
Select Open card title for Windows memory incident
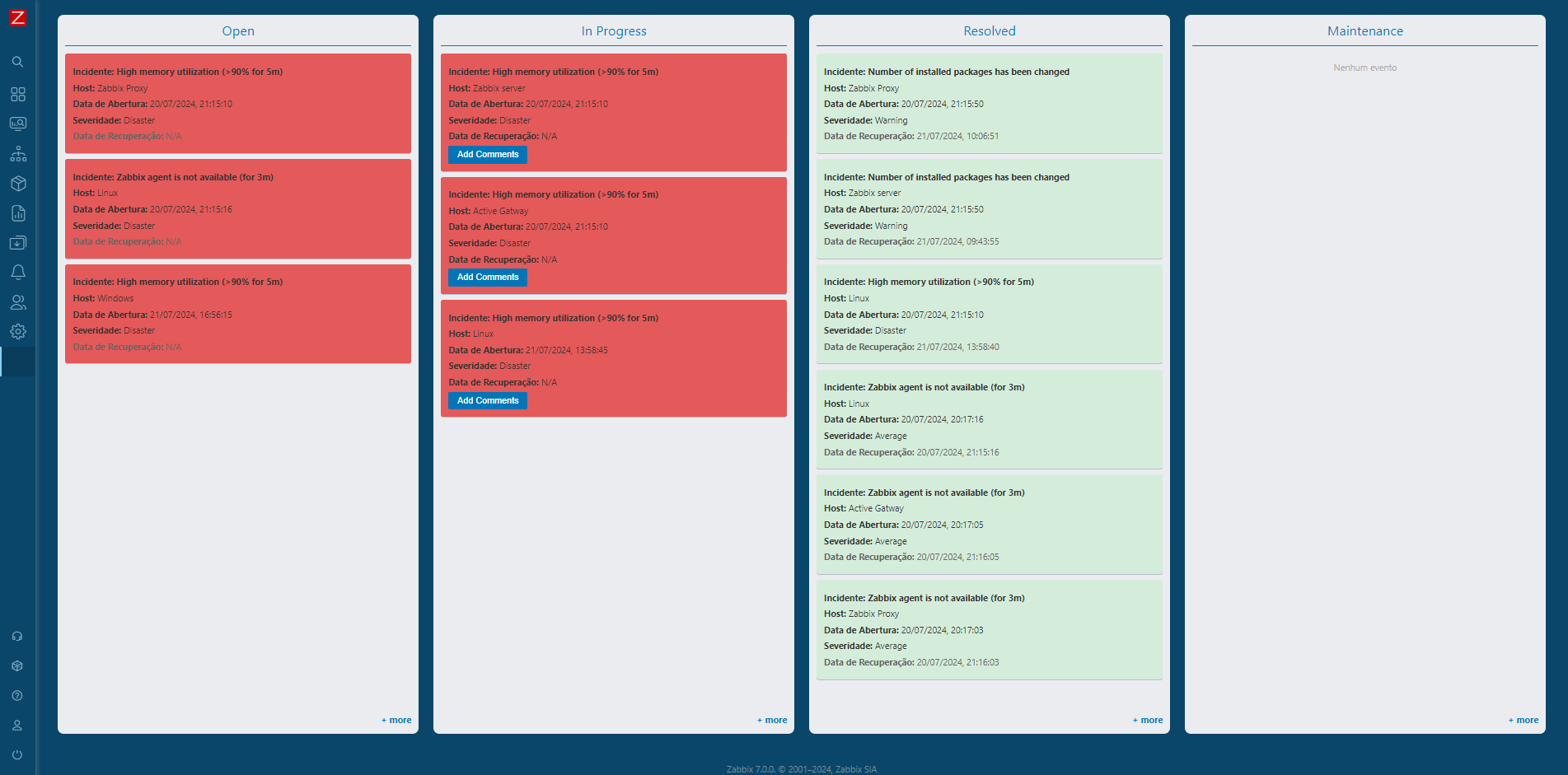[x=178, y=282]
